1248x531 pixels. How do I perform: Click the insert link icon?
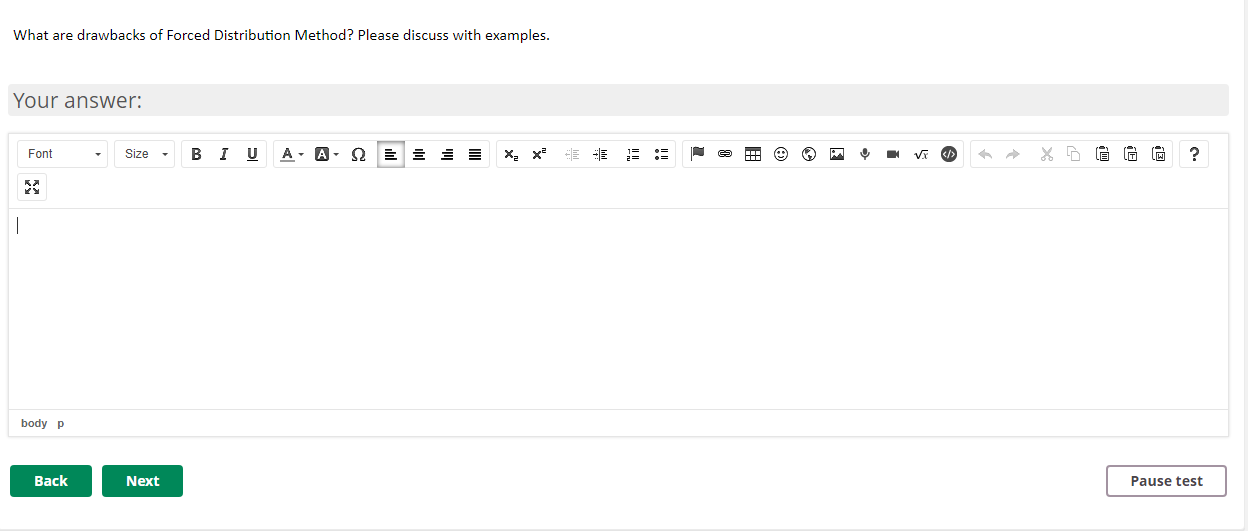[725, 154]
